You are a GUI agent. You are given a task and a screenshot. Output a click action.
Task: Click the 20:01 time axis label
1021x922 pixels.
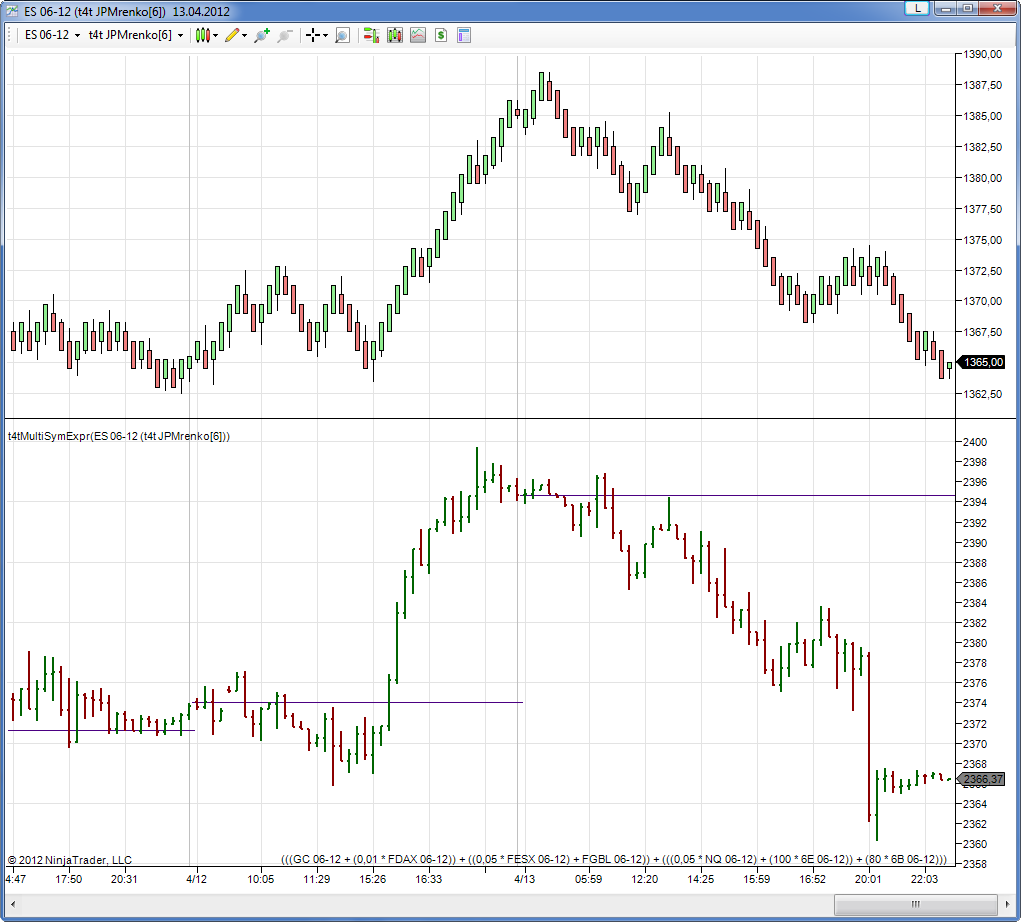click(868, 879)
